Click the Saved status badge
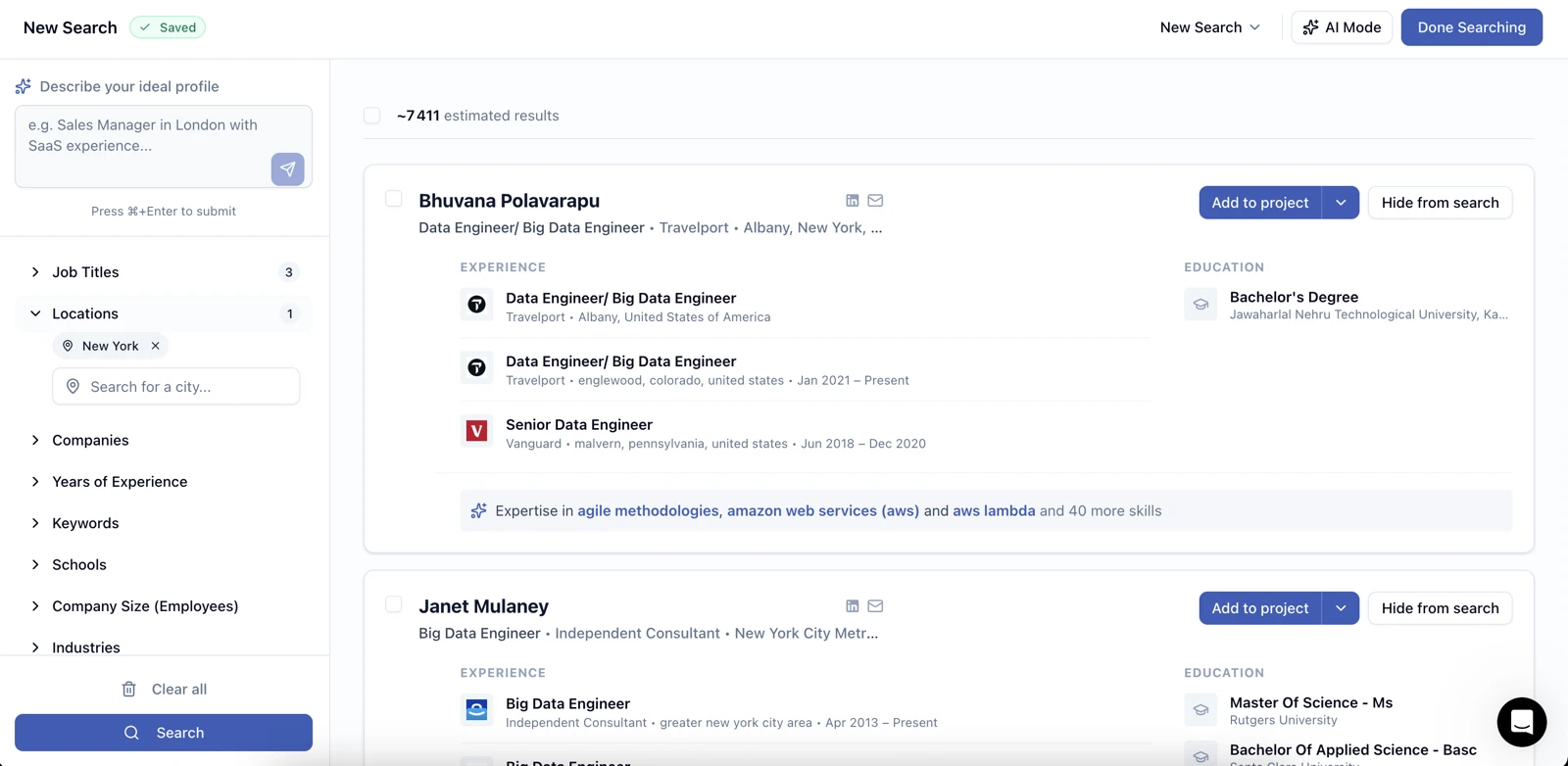 [168, 27]
